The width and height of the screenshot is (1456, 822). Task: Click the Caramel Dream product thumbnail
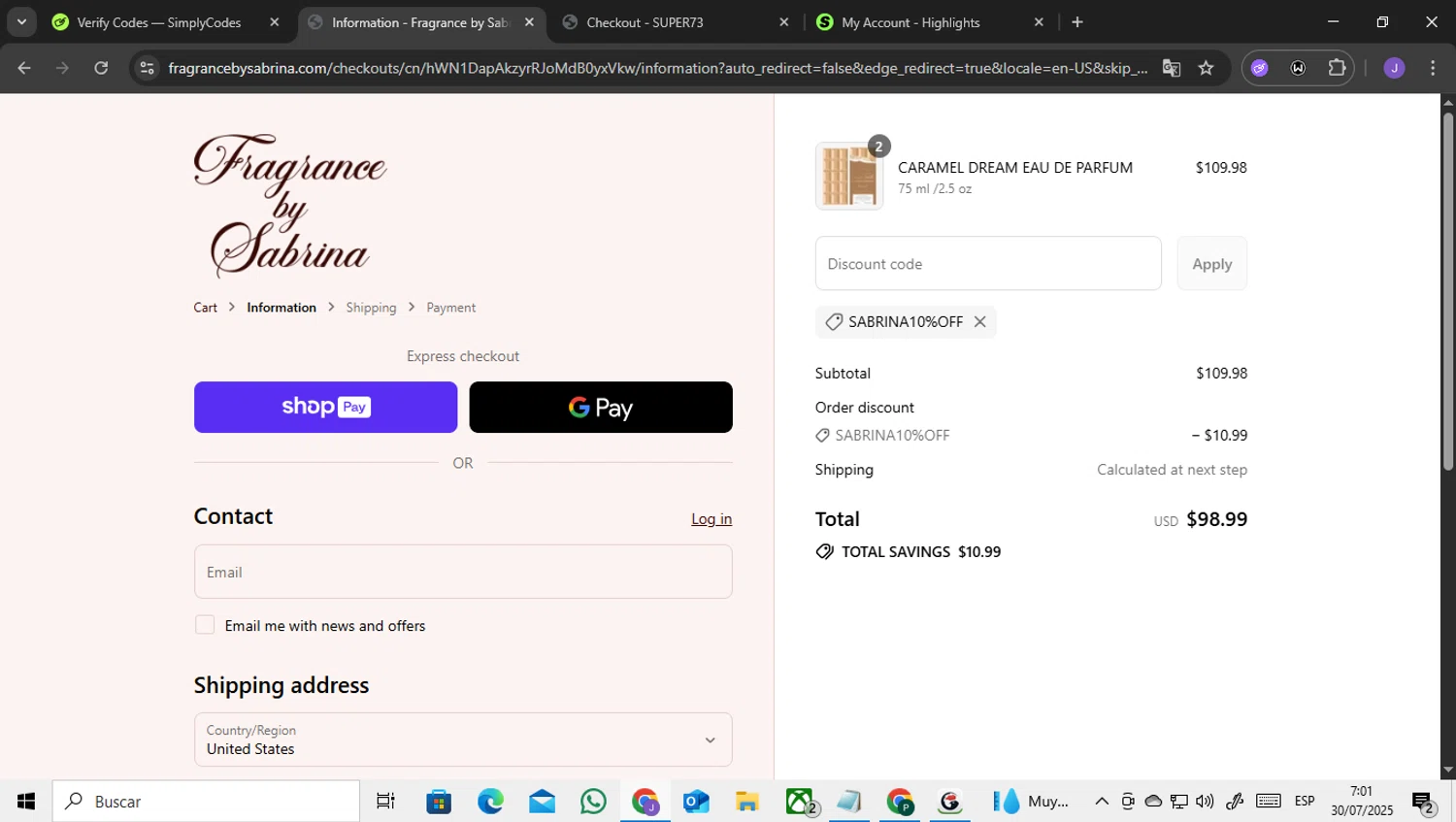click(x=849, y=176)
